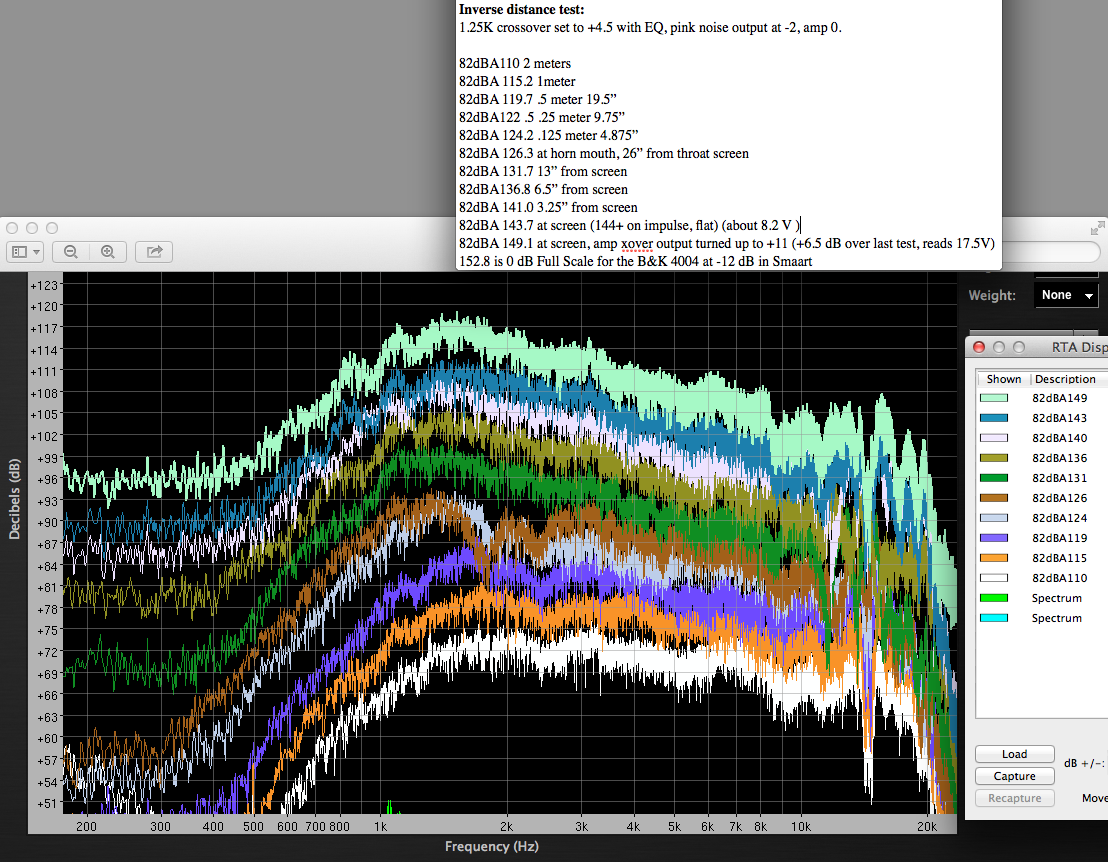Click the Capture button
The image size is (1108, 862).
[x=1014, y=776]
